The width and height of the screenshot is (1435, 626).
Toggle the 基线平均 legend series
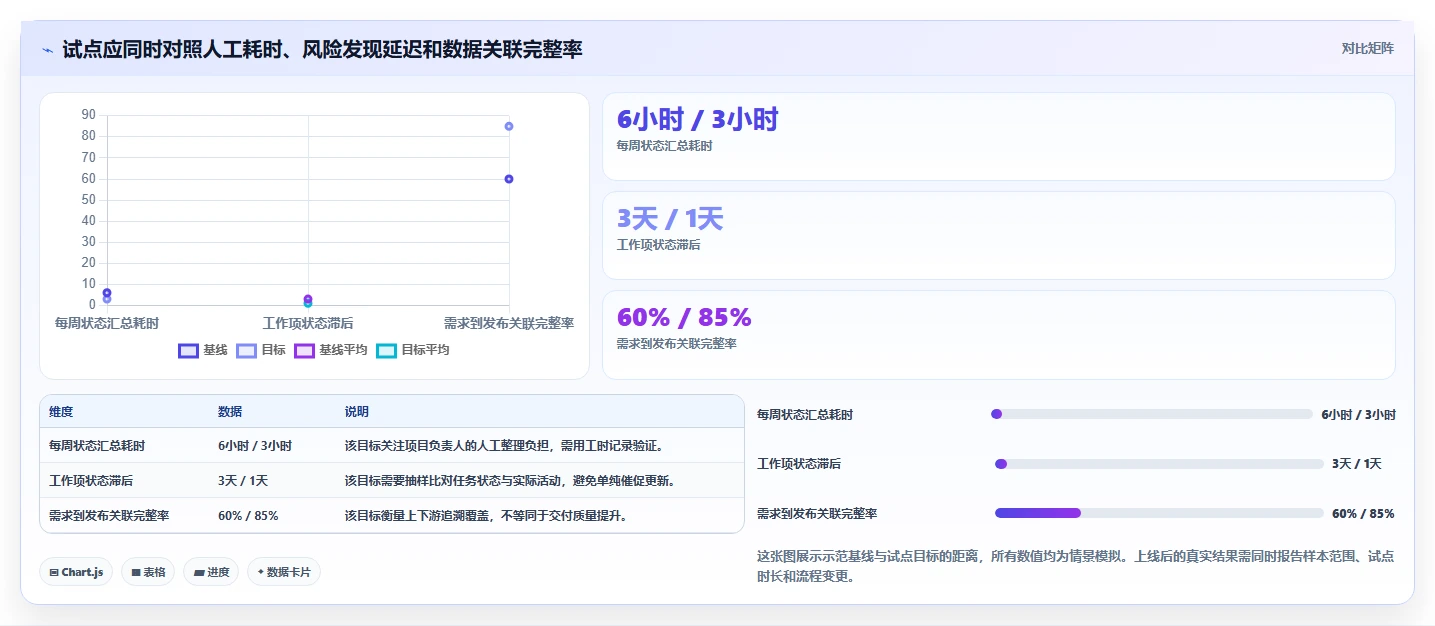[x=331, y=350]
